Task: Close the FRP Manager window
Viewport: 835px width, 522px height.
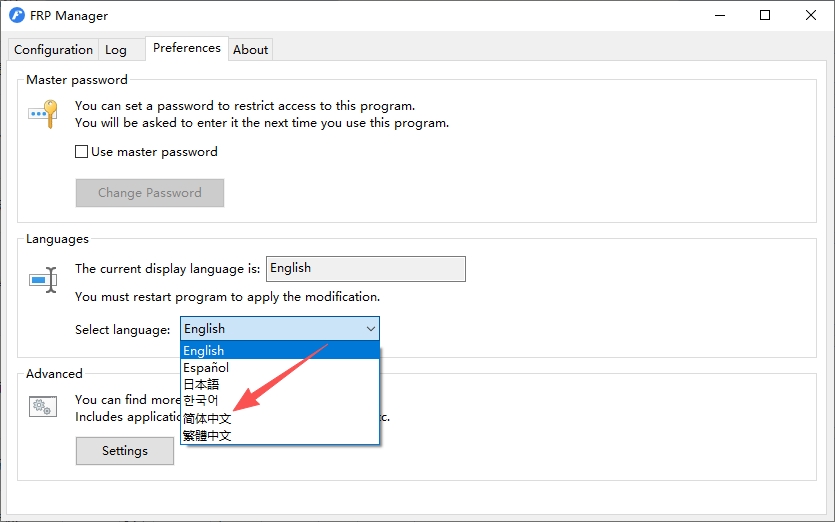Action: pyautogui.click(x=811, y=15)
